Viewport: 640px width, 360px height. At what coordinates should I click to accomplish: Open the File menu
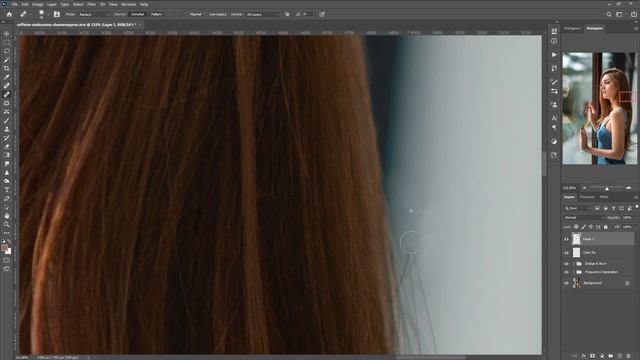pyautogui.click(x=14, y=4)
